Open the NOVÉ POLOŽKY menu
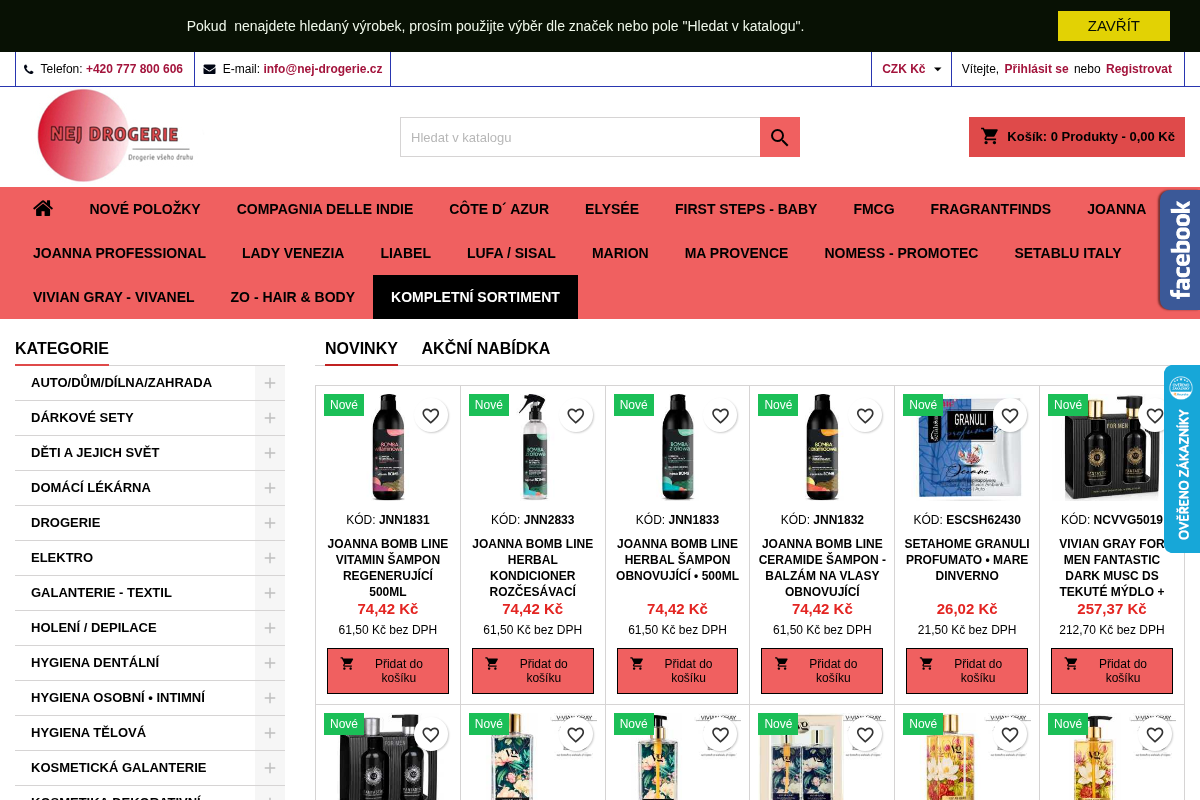This screenshot has height=800, width=1200. point(145,209)
